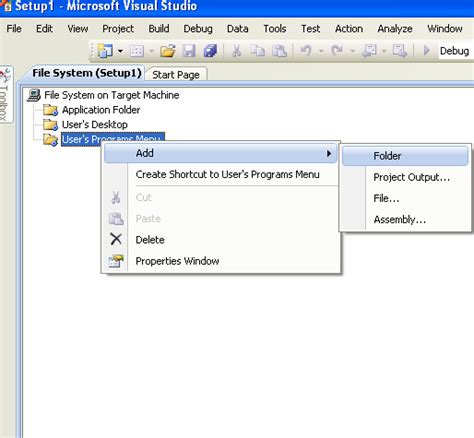
Task: Open the Project menu
Action: point(118,29)
